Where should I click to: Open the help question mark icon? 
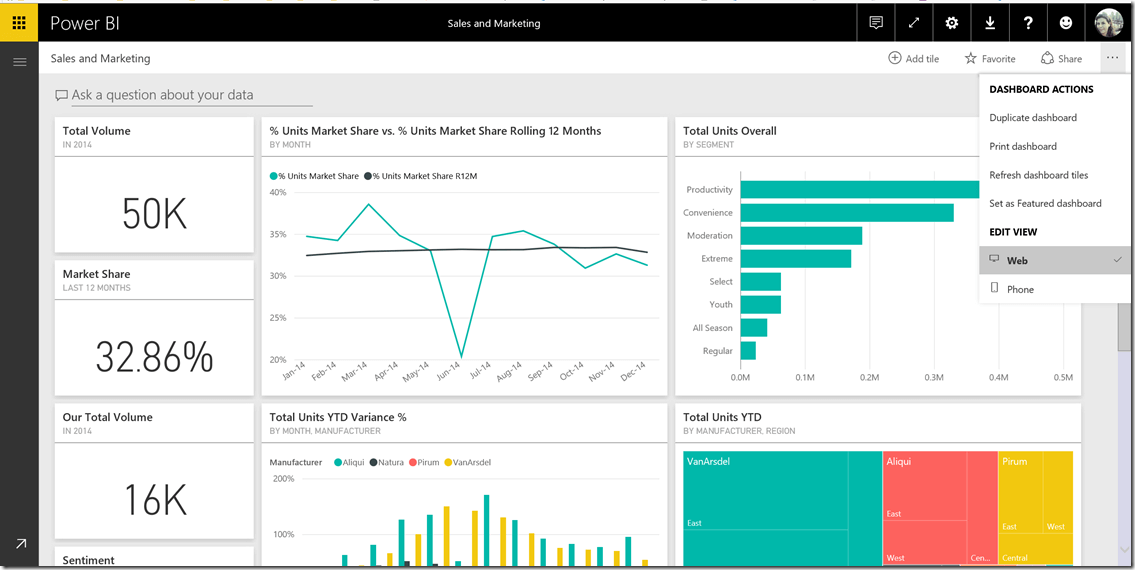point(1028,22)
